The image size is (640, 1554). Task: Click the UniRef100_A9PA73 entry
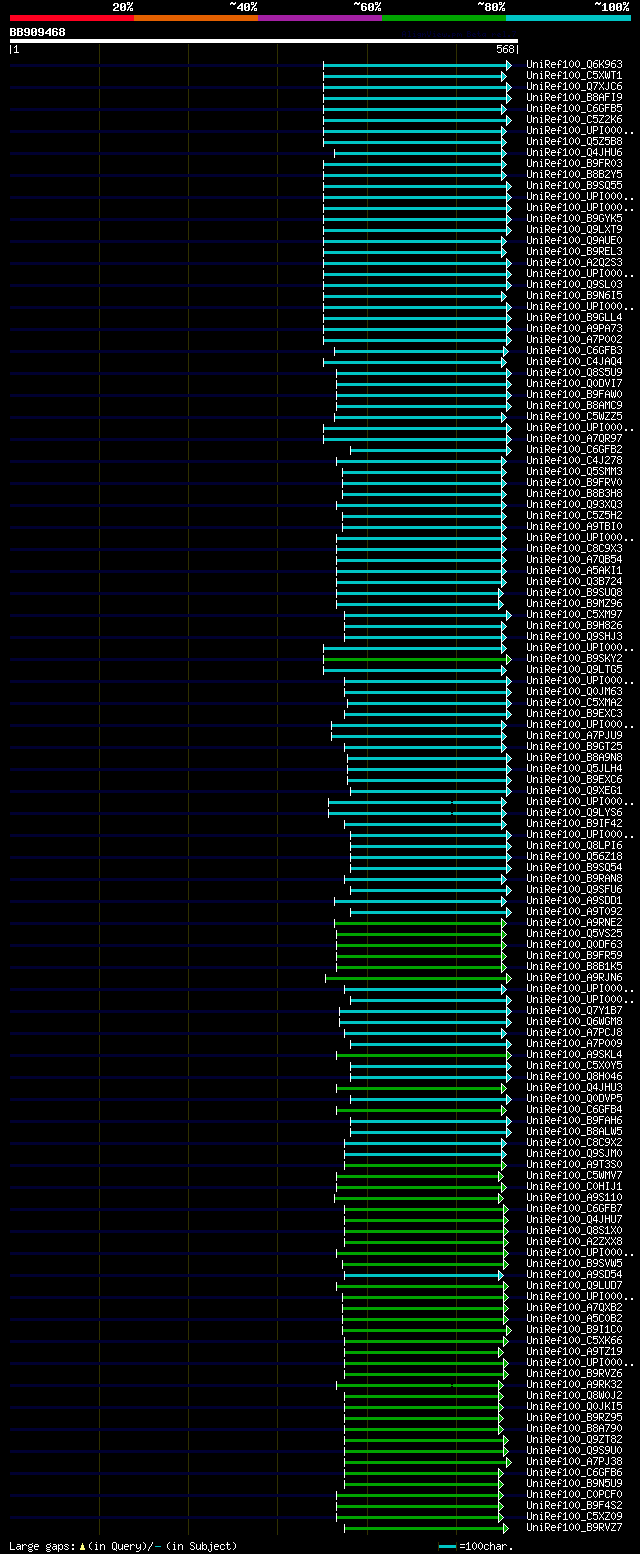[x=574, y=329]
